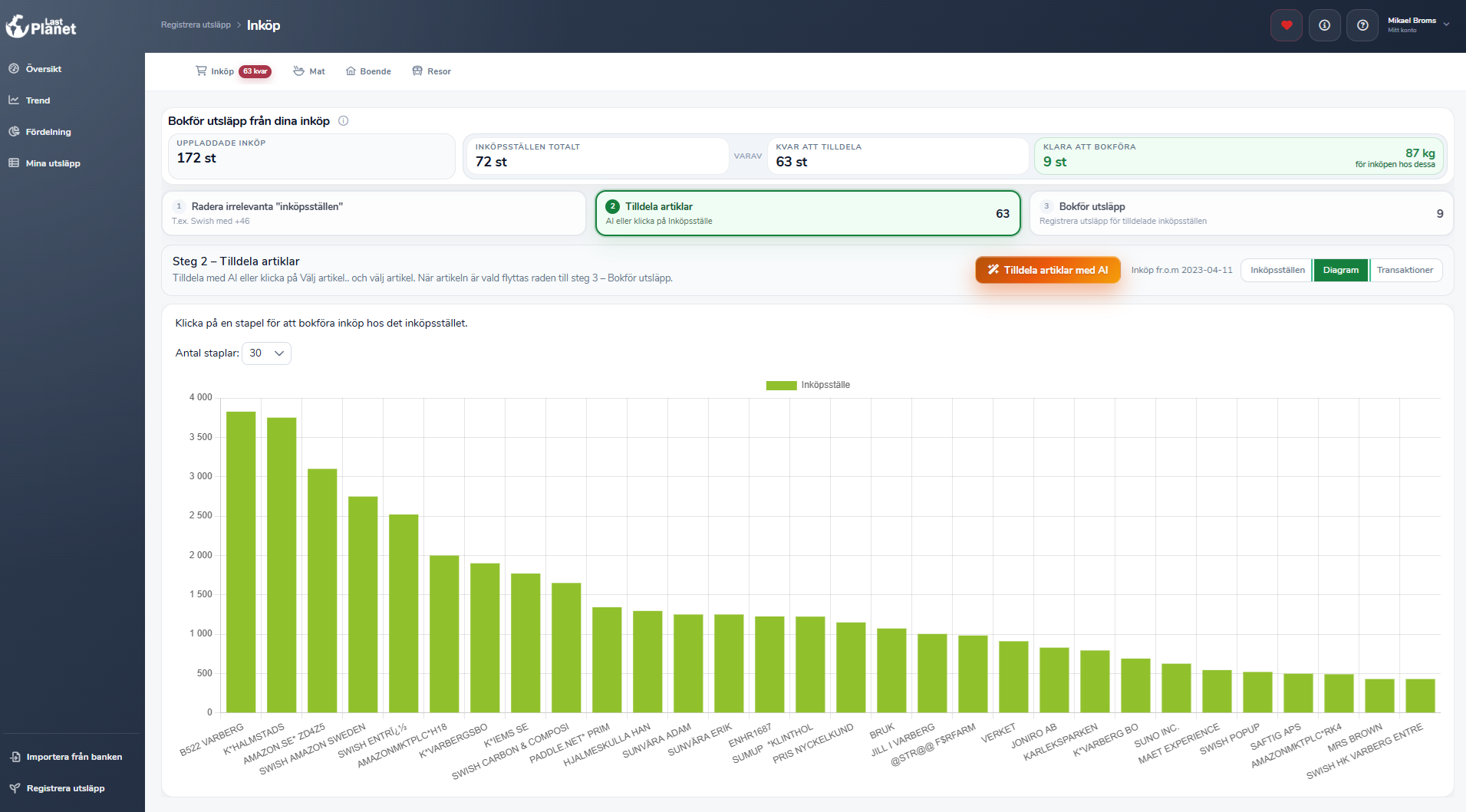Click the Kvar att tilldela 63 st card

pos(898,156)
